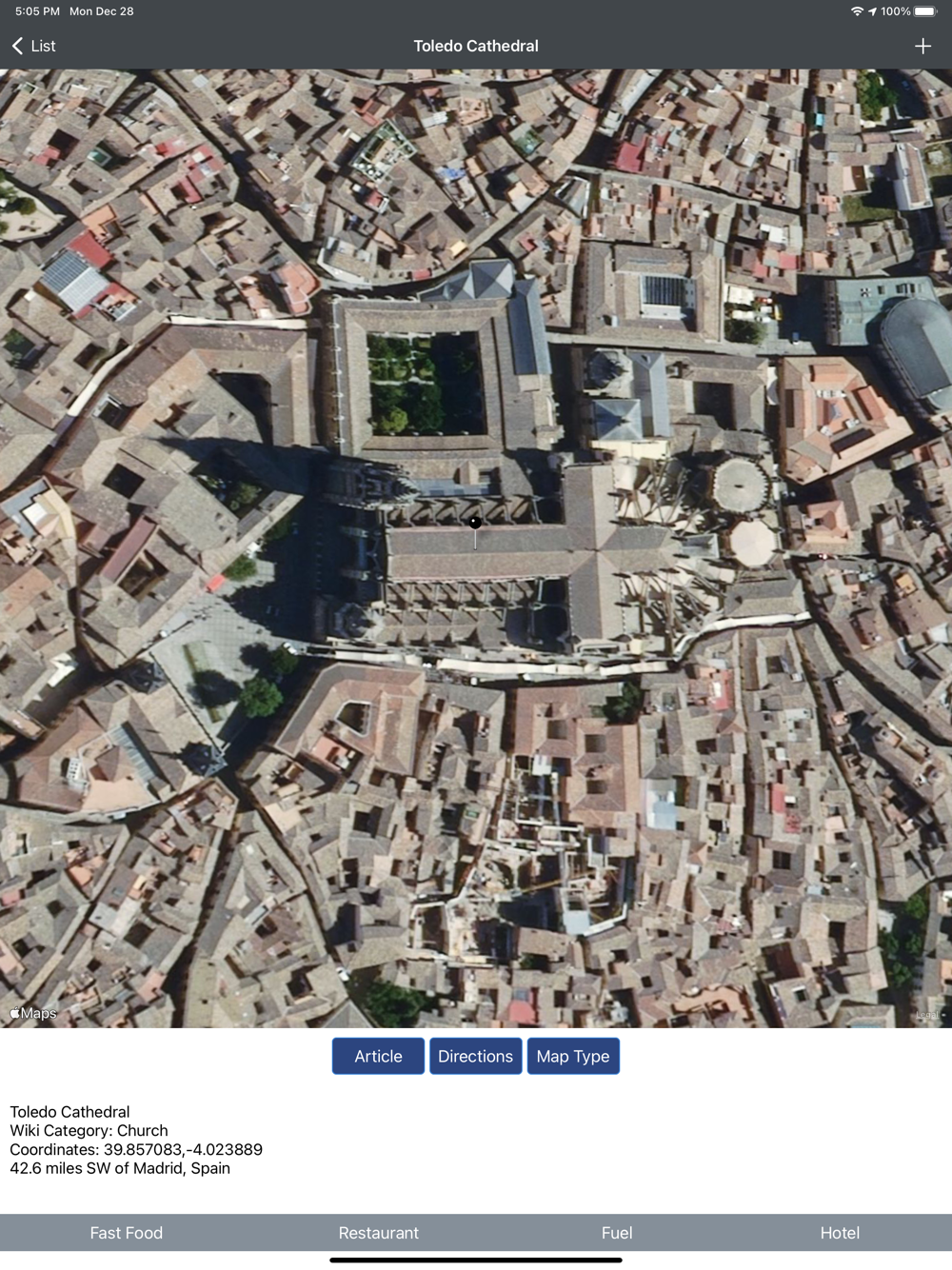The height and width of the screenshot is (1270, 952).
Task: Tap the home indicator bar
Action: [x=476, y=1260]
